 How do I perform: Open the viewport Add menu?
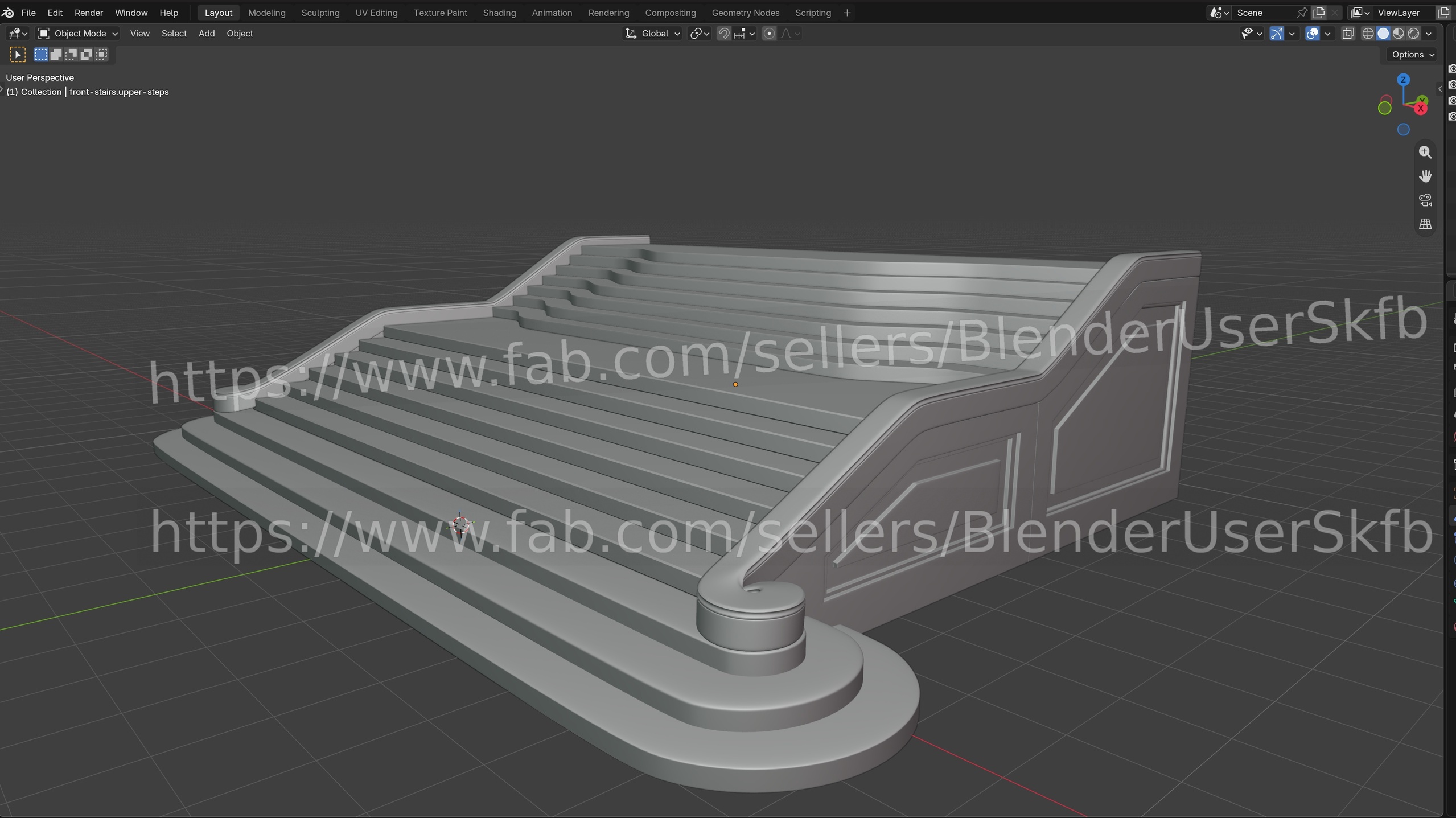(207, 34)
